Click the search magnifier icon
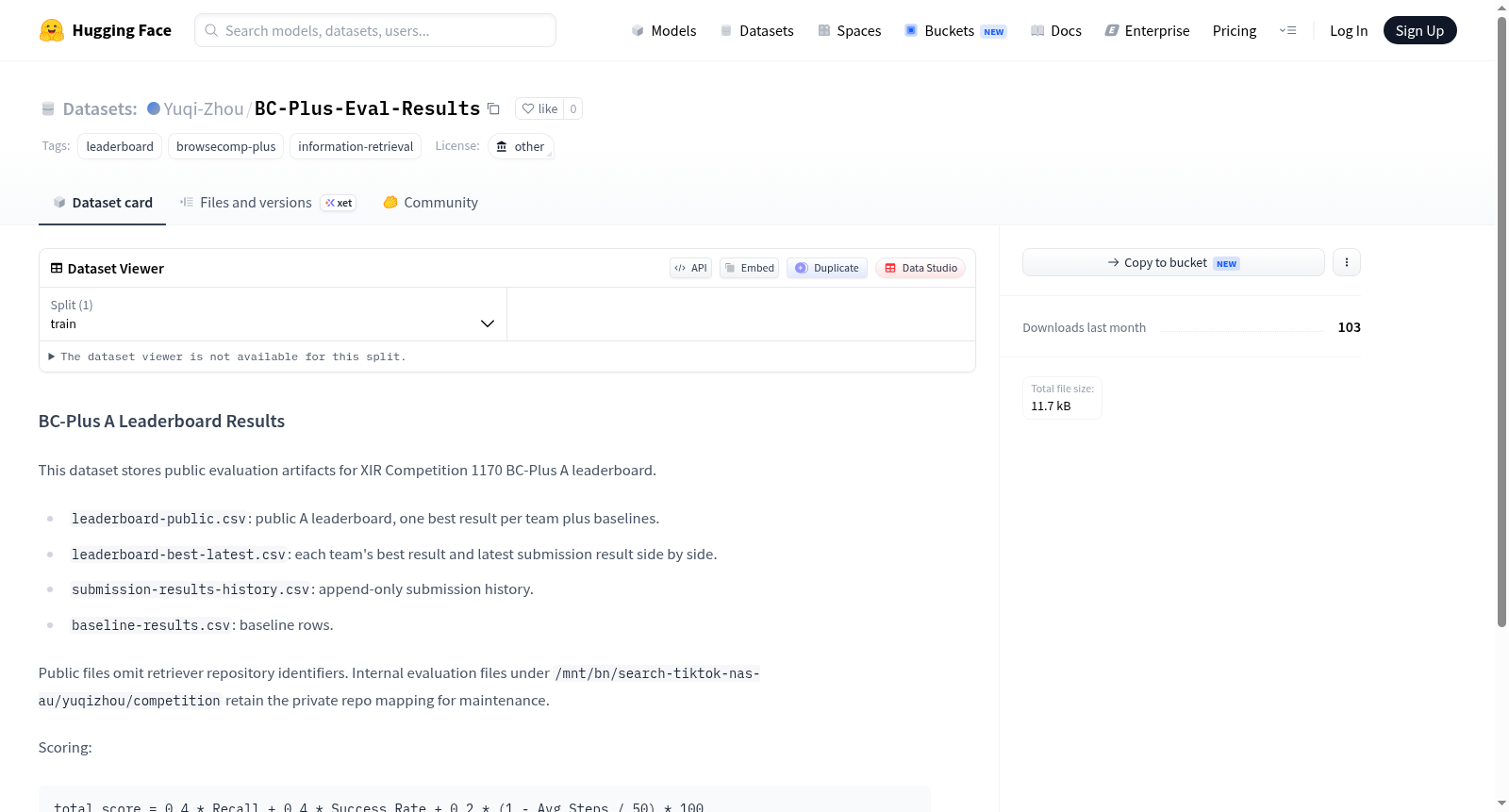The height and width of the screenshot is (812, 1509). [x=211, y=30]
